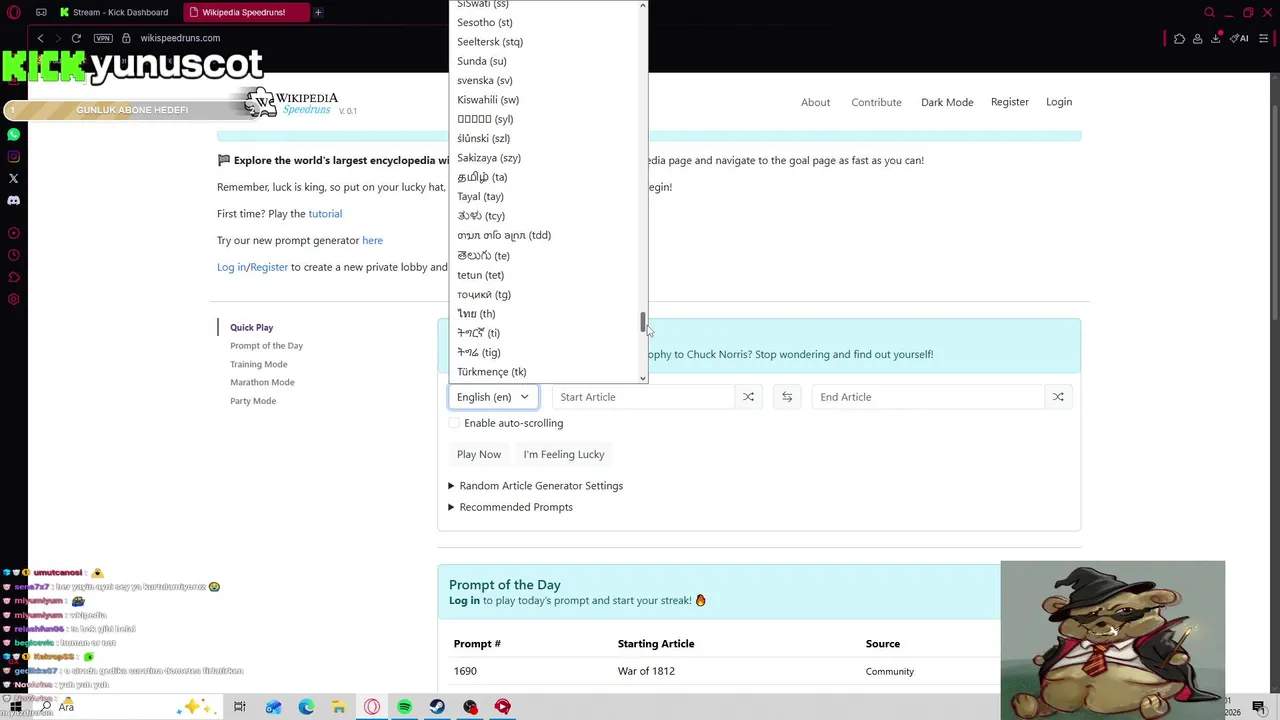
Task: Choose Sunda (su) from language list
Action: coord(482,61)
